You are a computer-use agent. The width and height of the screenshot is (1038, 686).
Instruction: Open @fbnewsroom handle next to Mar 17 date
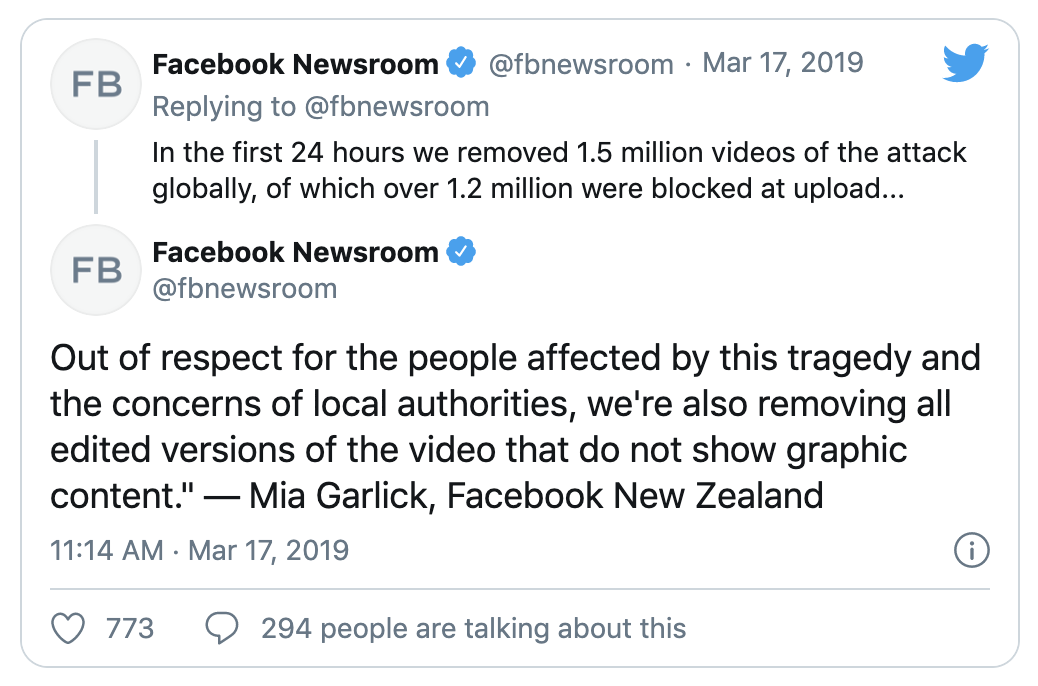coord(581,65)
